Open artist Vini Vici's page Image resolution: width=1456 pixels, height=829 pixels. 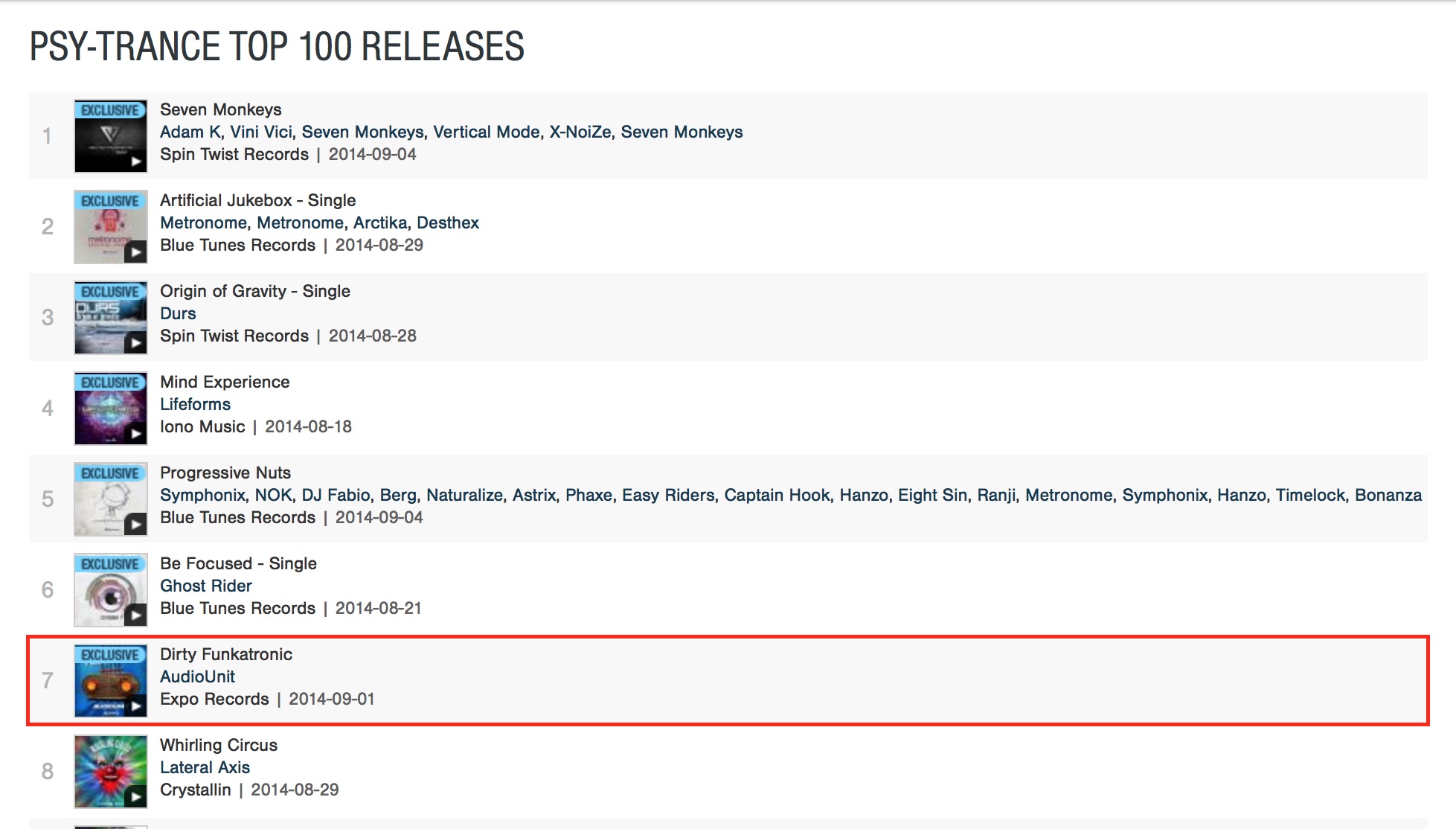coord(261,132)
